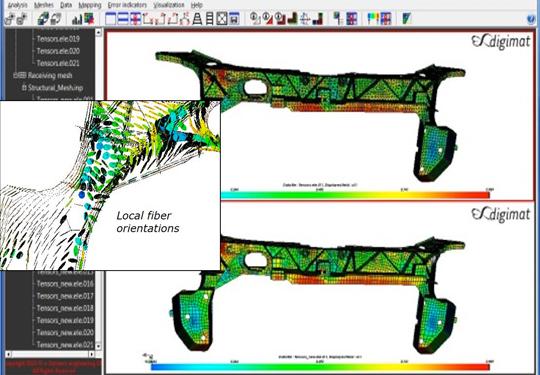Open the Mapping menu
This screenshot has width=540, height=375.
coord(90,5)
